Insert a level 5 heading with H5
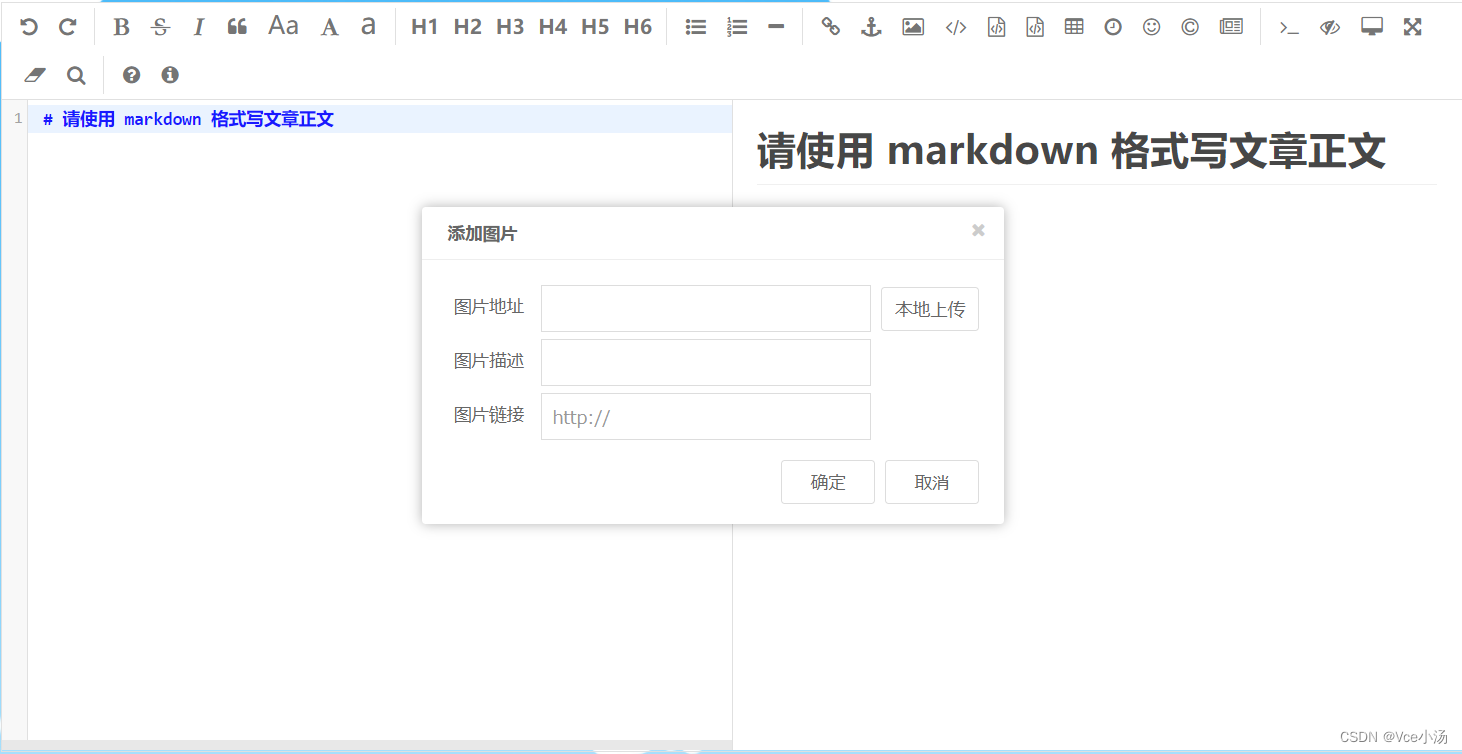Image resolution: width=1462 pixels, height=754 pixels. pos(595,27)
